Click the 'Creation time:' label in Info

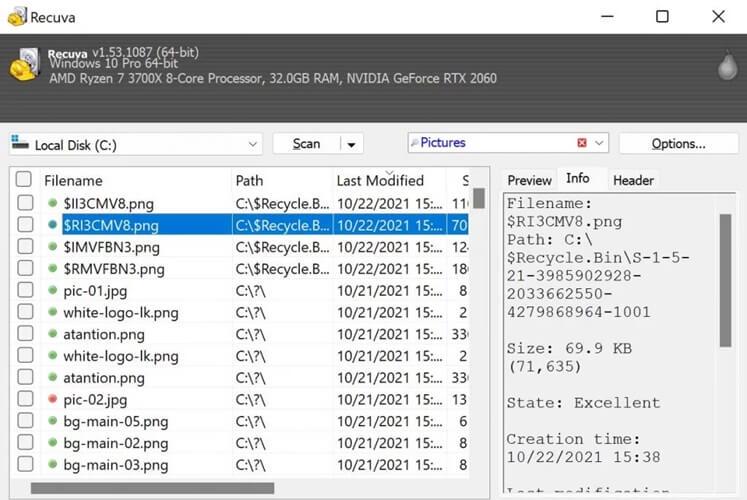point(573,439)
